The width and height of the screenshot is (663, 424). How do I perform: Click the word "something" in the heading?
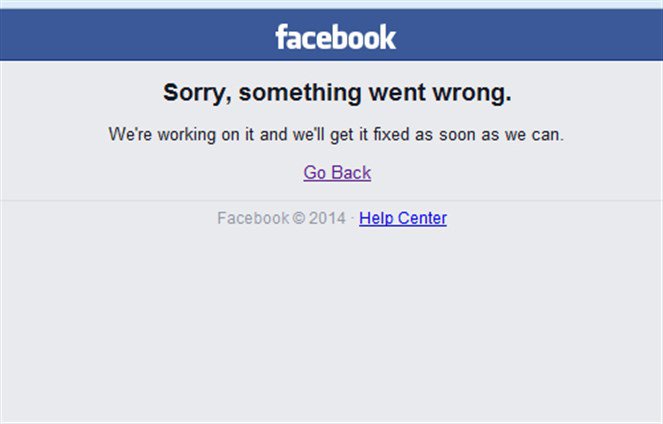coord(292,93)
